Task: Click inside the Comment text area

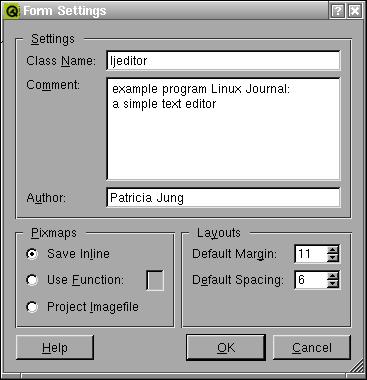Action: pos(223,129)
